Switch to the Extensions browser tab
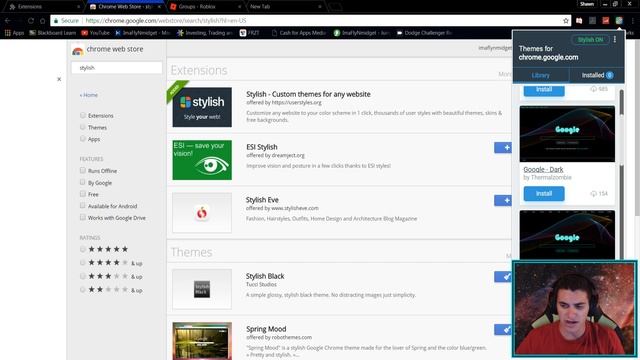640x360 pixels. point(43,7)
